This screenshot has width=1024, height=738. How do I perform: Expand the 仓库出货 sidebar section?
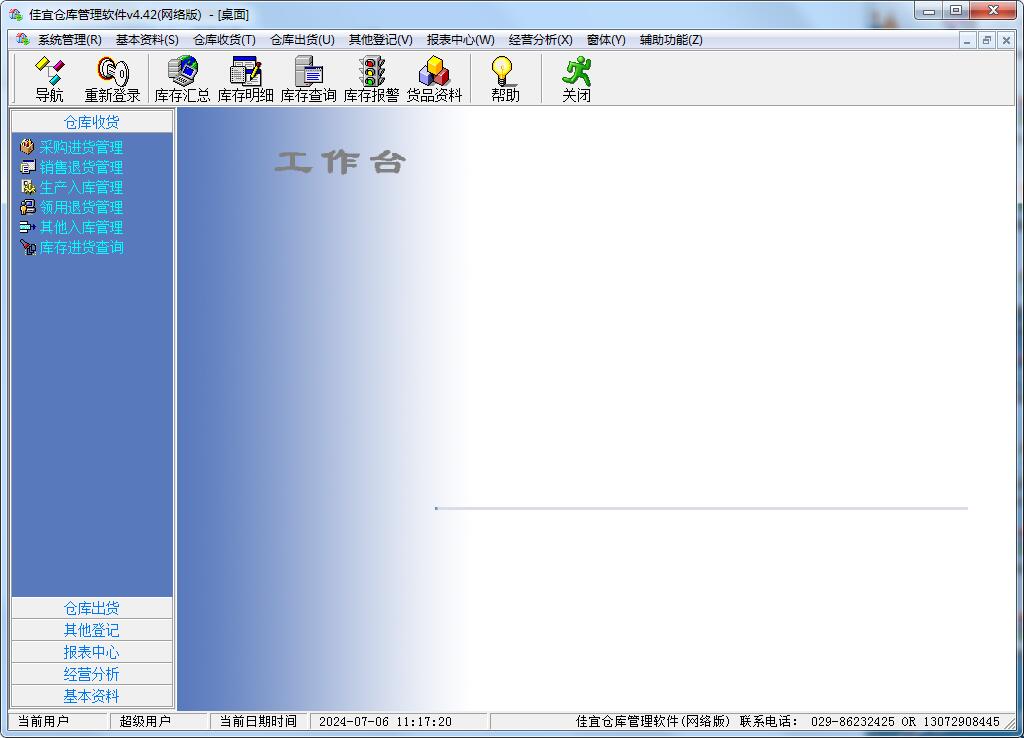(x=91, y=608)
